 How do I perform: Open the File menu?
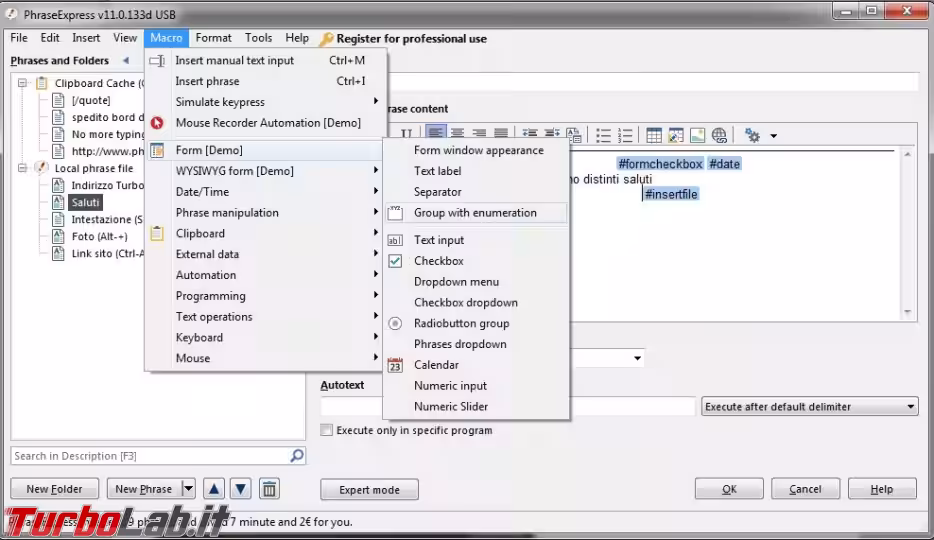(x=19, y=38)
